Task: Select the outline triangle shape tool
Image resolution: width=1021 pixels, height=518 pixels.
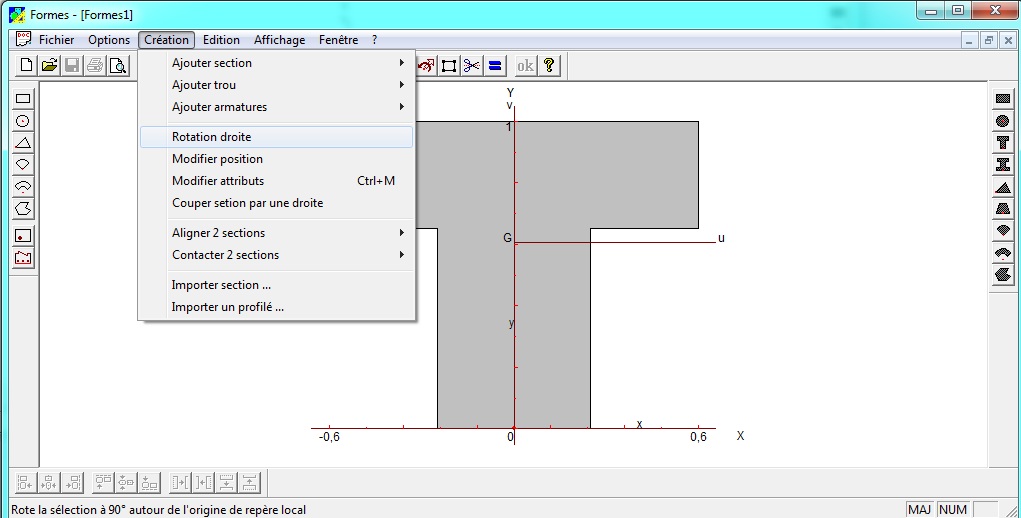Action: pos(23,143)
